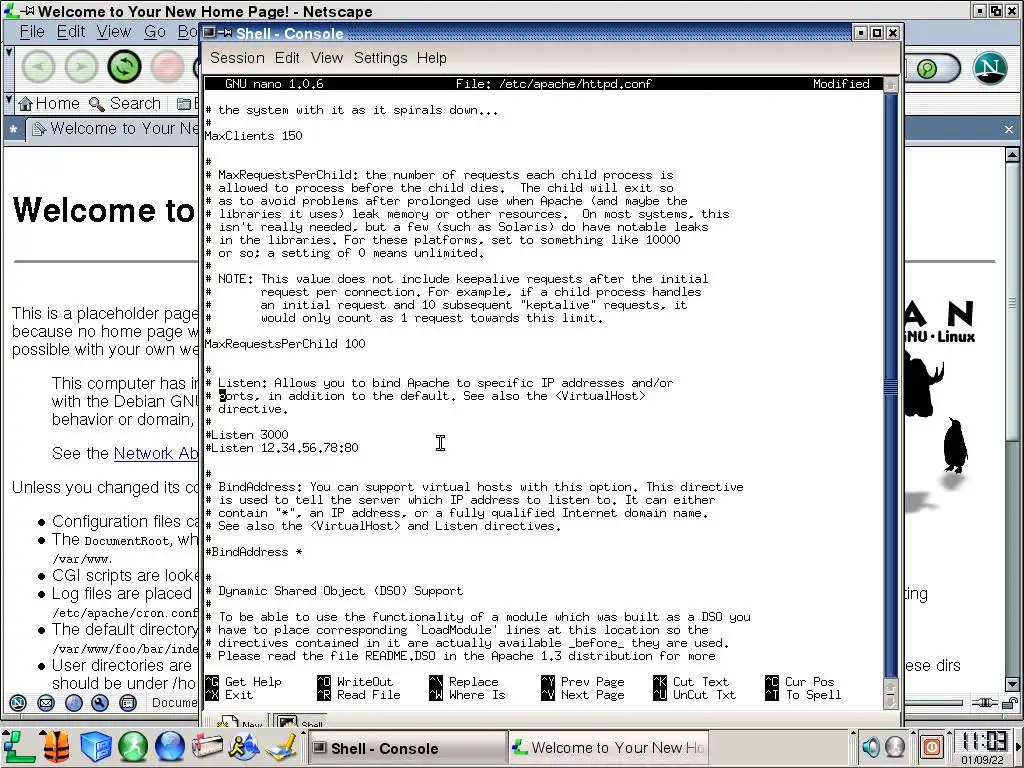Click Netscape's red Stop button
The width and height of the screenshot is (1024, 768).
(167, 67)
